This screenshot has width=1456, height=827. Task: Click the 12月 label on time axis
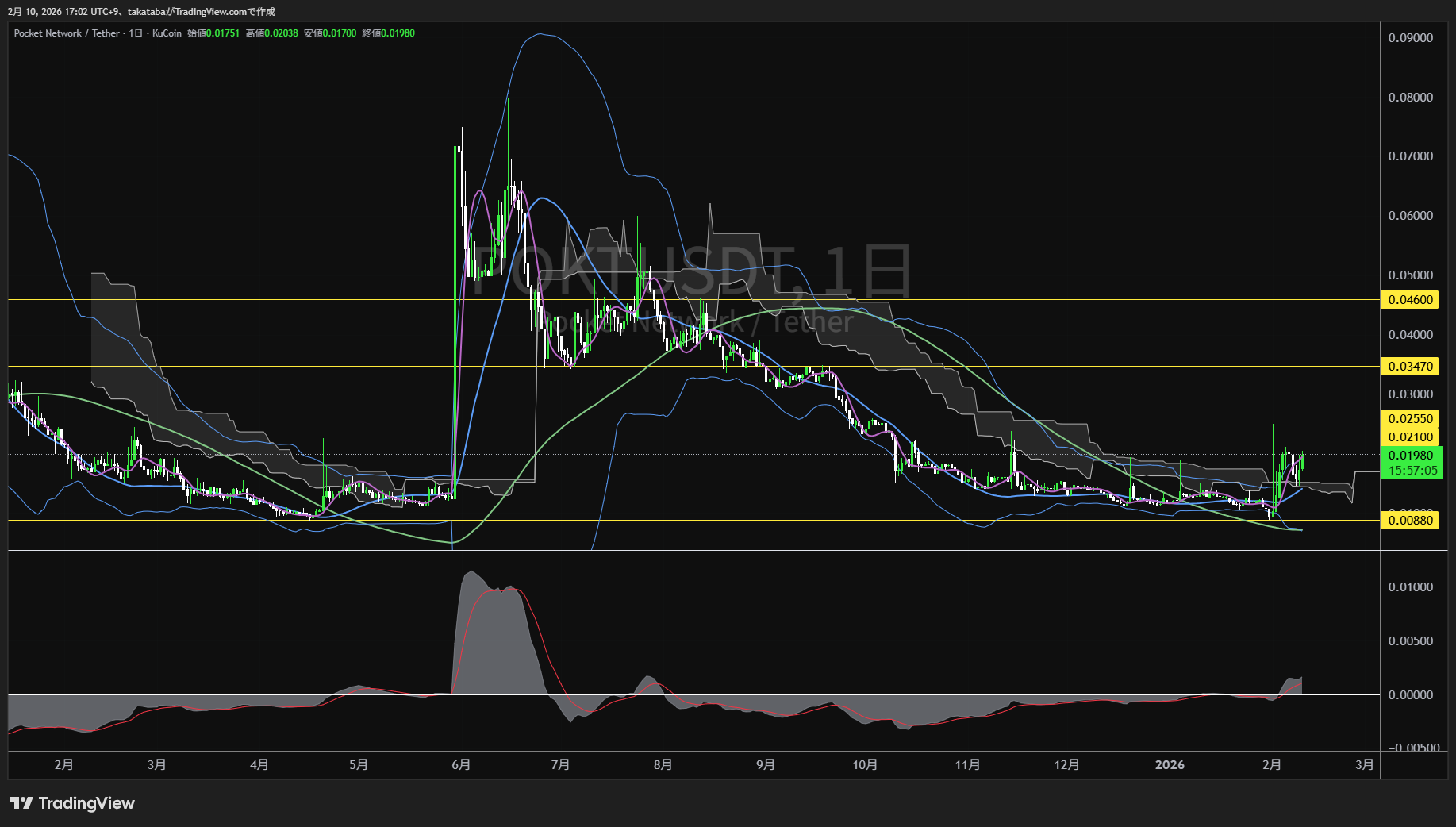[1066, 764]
